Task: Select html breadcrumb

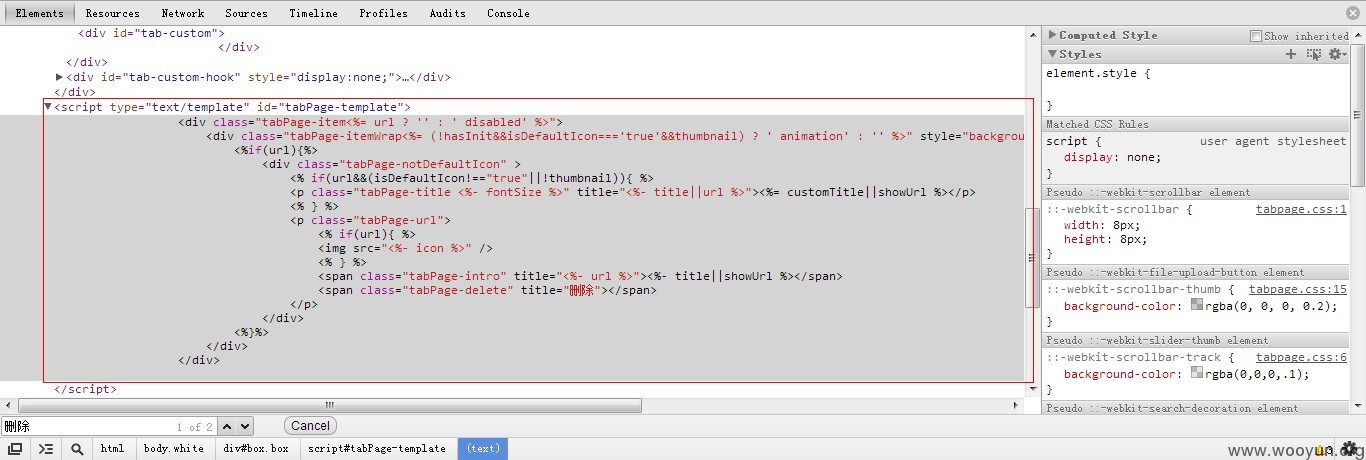Action: tap(113, 449)
